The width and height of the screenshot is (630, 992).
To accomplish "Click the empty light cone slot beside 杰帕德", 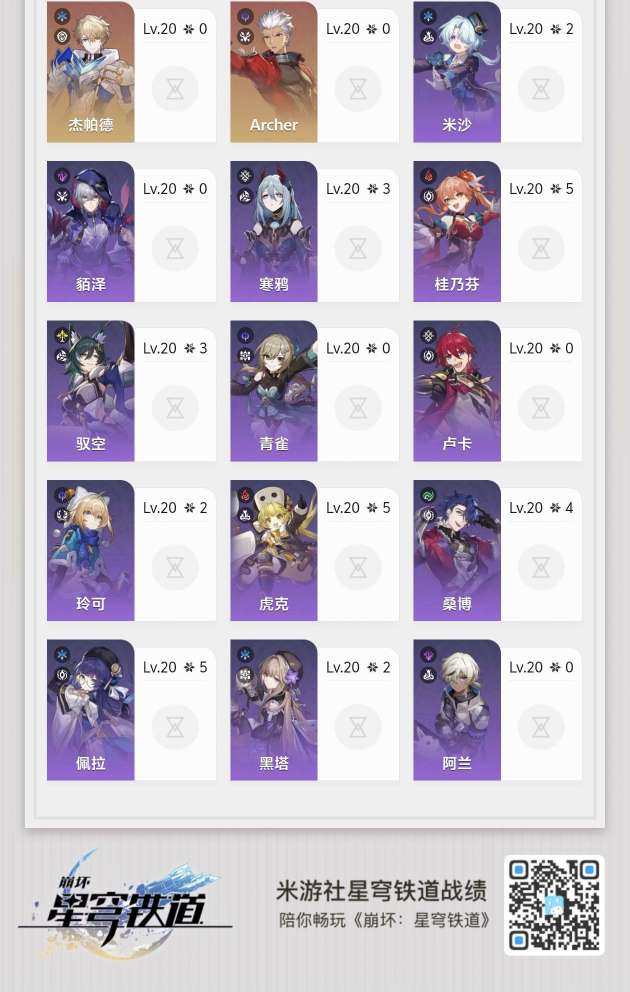I will 175,89.
